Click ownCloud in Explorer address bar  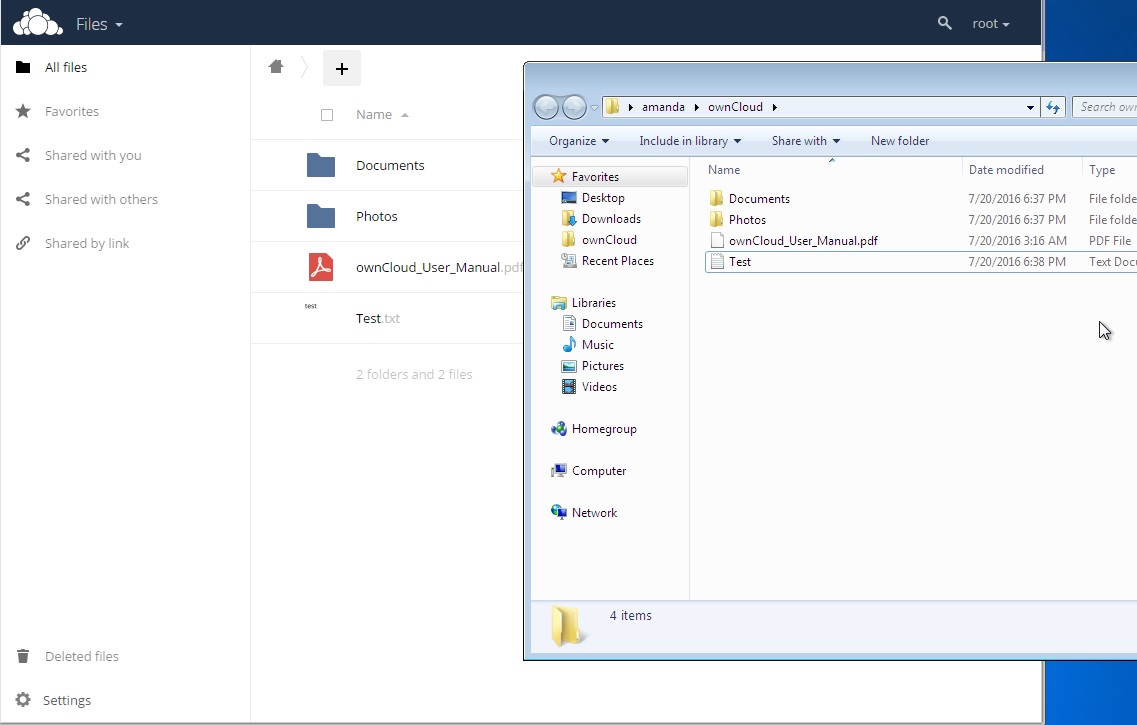click(x=735, y=107)
